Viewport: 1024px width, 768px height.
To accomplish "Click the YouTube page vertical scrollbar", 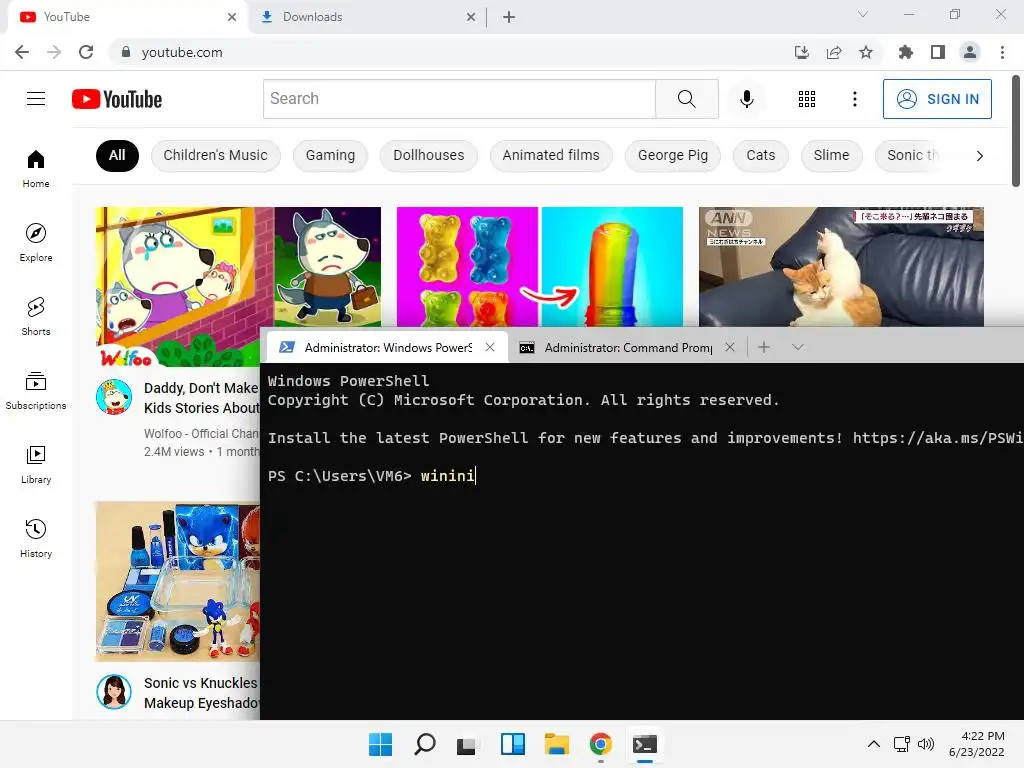I will point(1016,131).
